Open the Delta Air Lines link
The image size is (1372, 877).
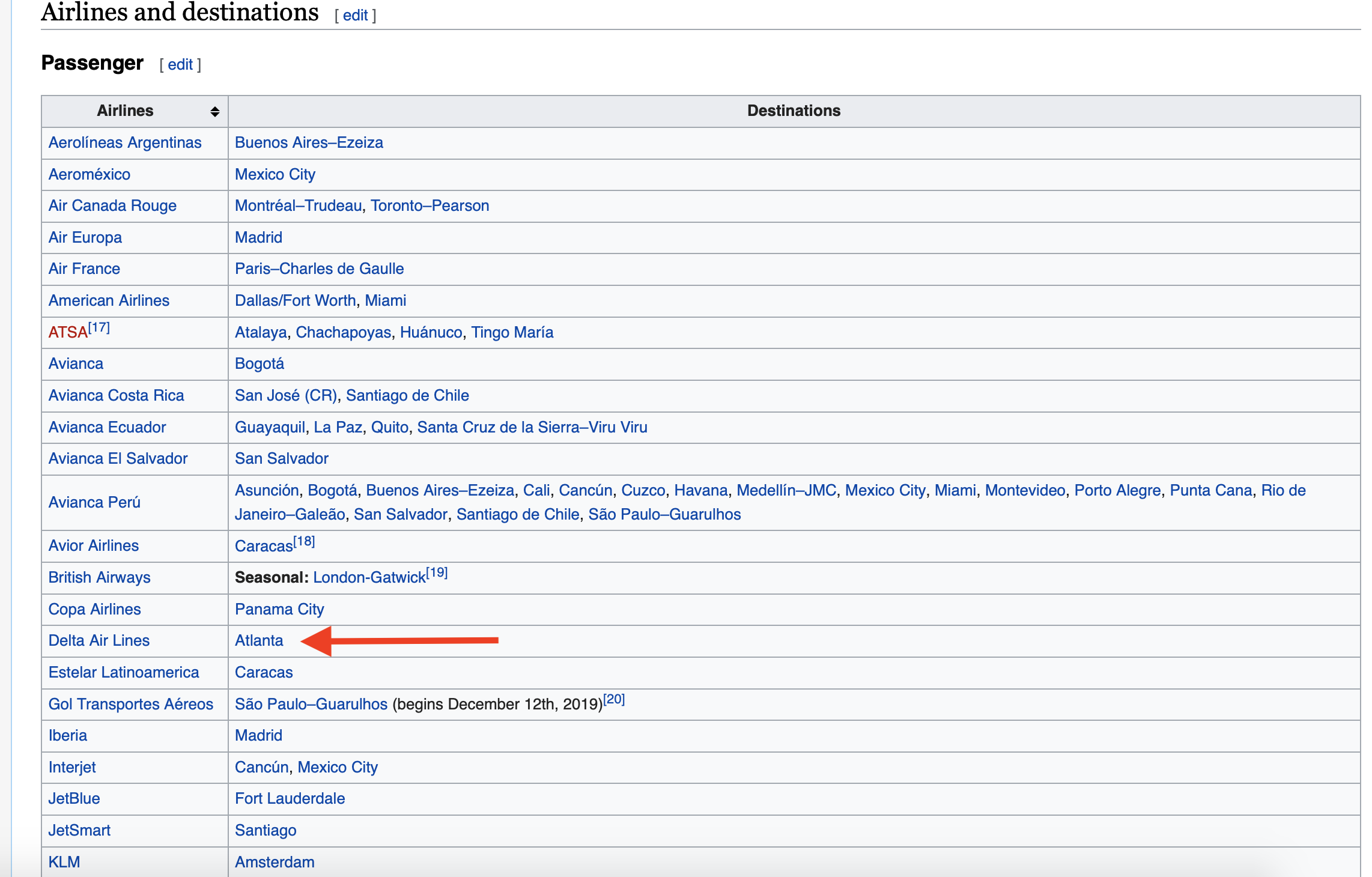(x=99, y=641)
